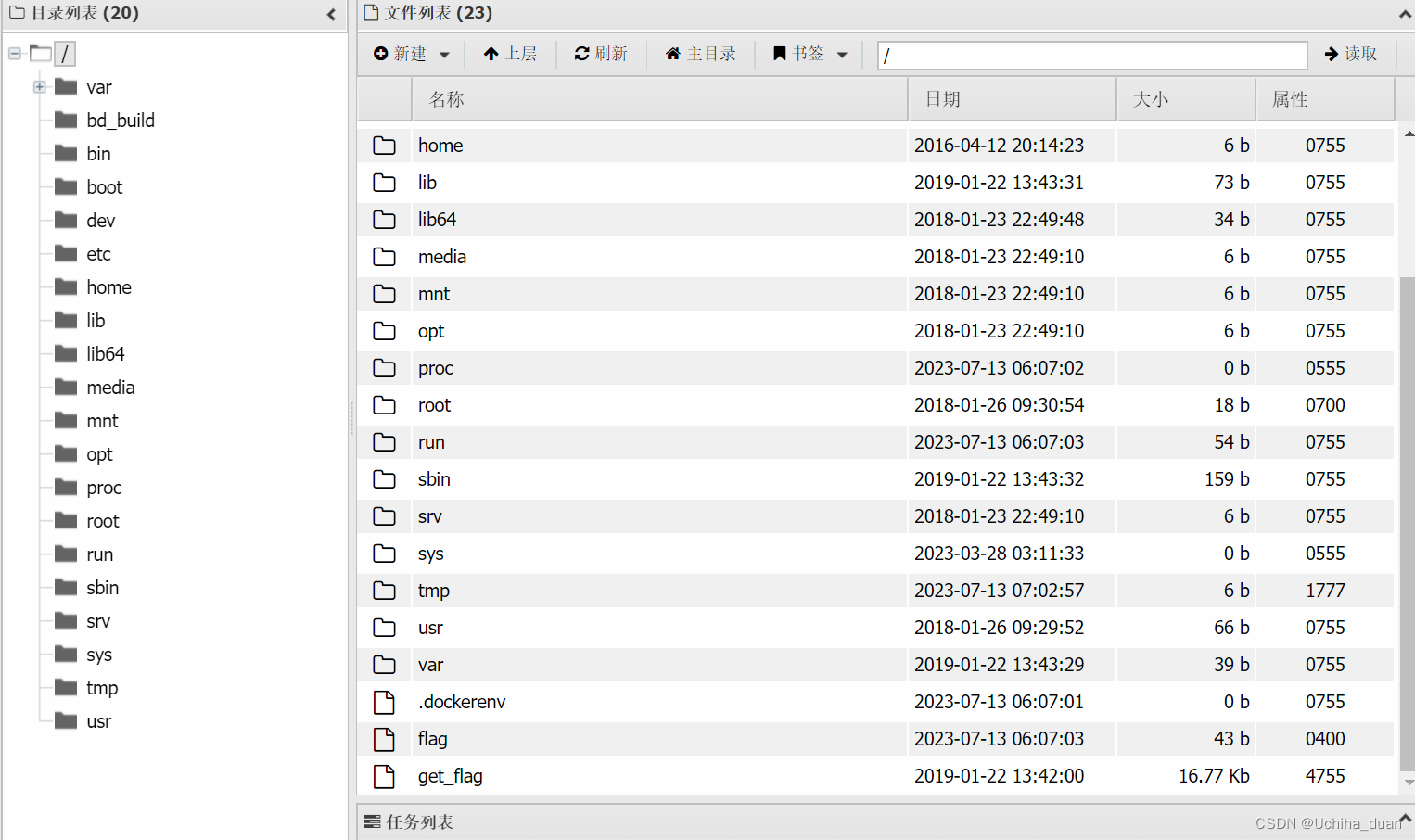Click the plus icon on the 新建 button
Screen dimensions: 1415x840
(380, 54)
